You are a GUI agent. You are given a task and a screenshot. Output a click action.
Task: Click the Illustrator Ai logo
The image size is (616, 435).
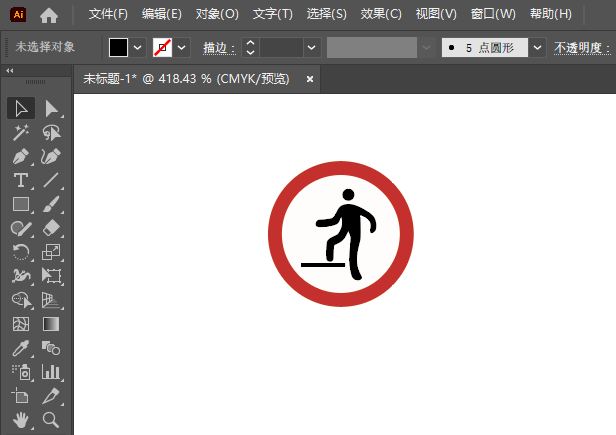click(18, 15)
